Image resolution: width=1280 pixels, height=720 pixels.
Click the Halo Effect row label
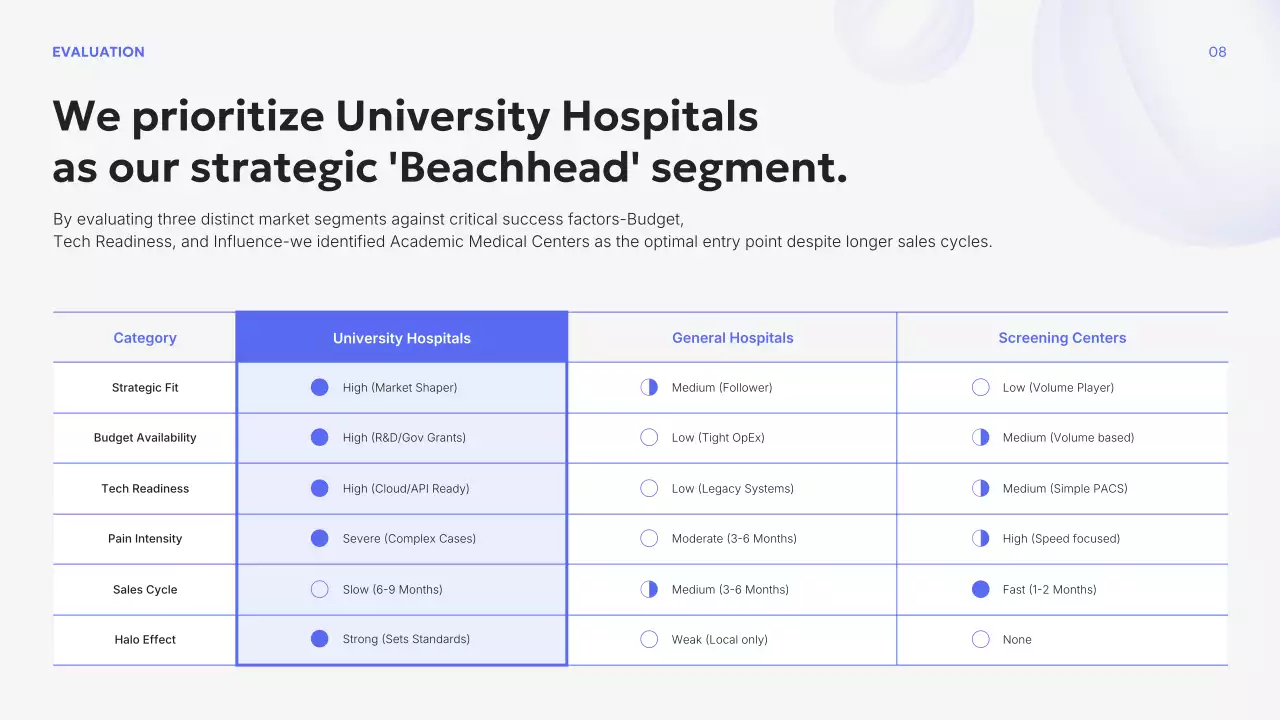pyautogui.click(x=145, y=639)
